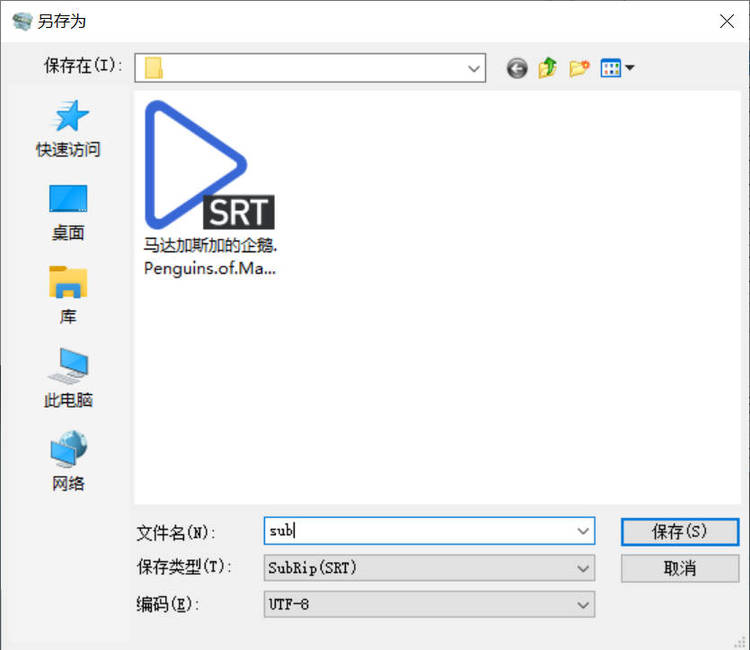Open Network (网络) location
750x650 pixels.
click(x=68, y=461)
